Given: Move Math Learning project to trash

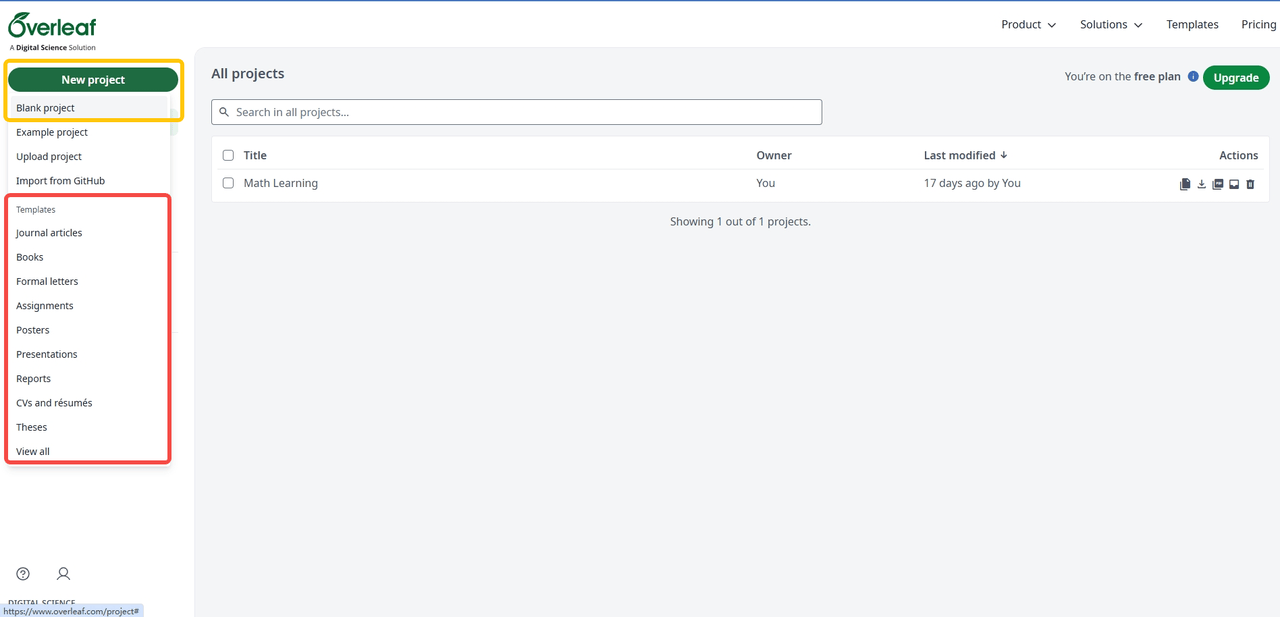Looking at the screenshot, I should 1249,184.
